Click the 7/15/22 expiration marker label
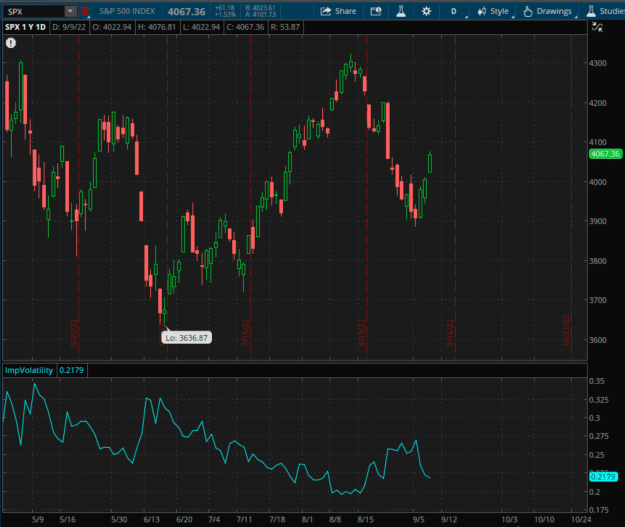625x527 pixels. (x=246, y=332)
